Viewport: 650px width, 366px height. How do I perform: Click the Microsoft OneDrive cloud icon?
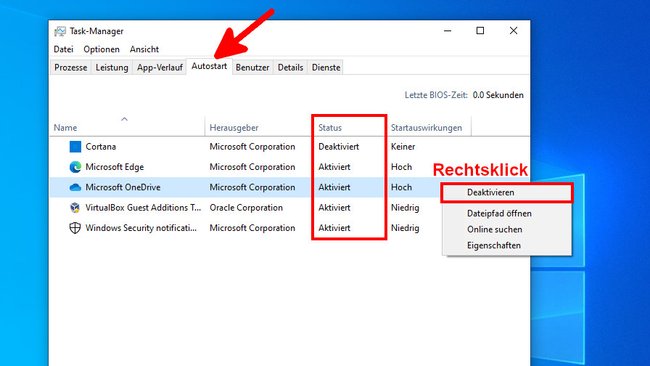coord(75,187)
